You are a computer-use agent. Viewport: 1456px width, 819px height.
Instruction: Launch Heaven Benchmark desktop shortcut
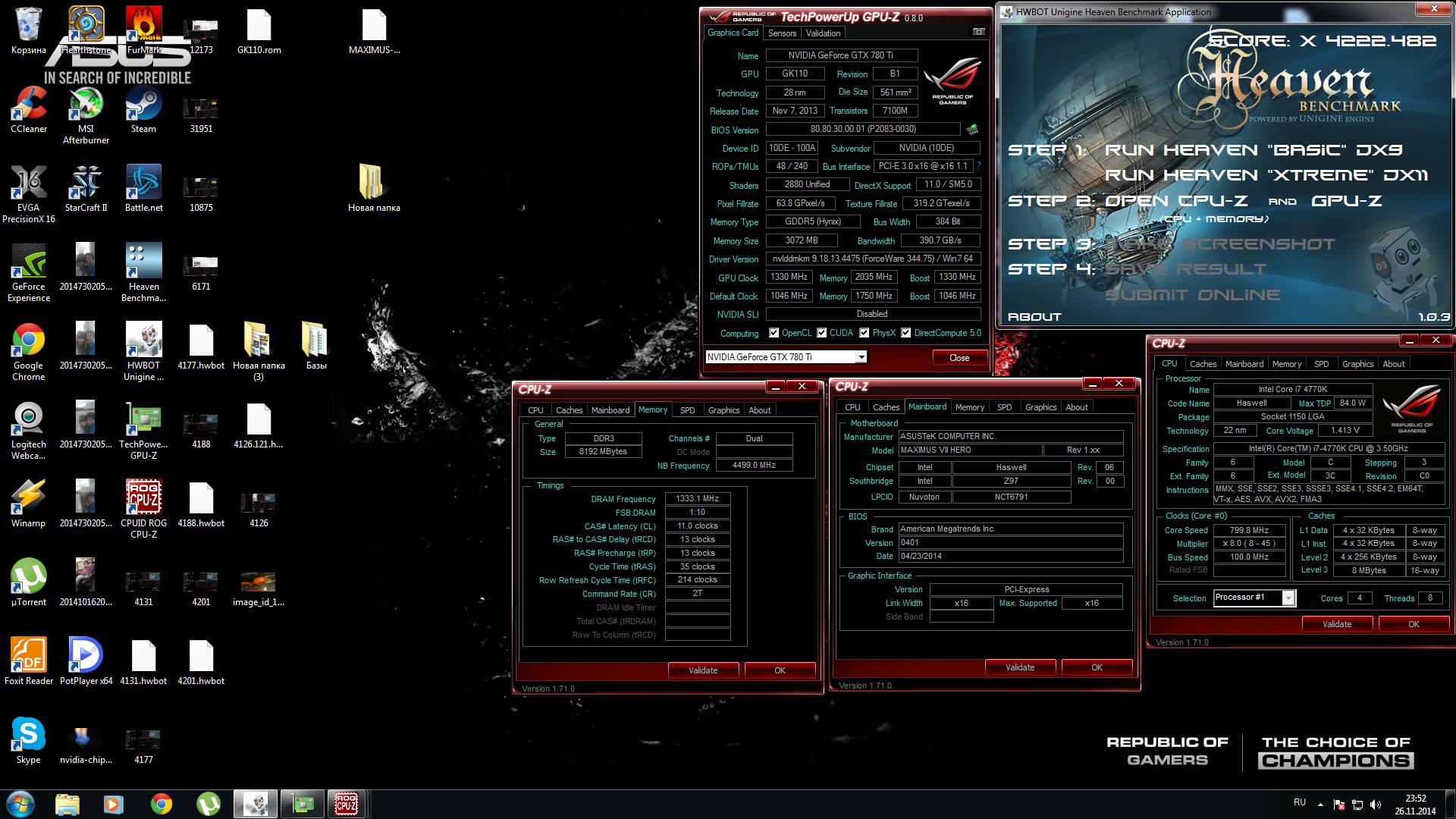[x=143, y=273]
